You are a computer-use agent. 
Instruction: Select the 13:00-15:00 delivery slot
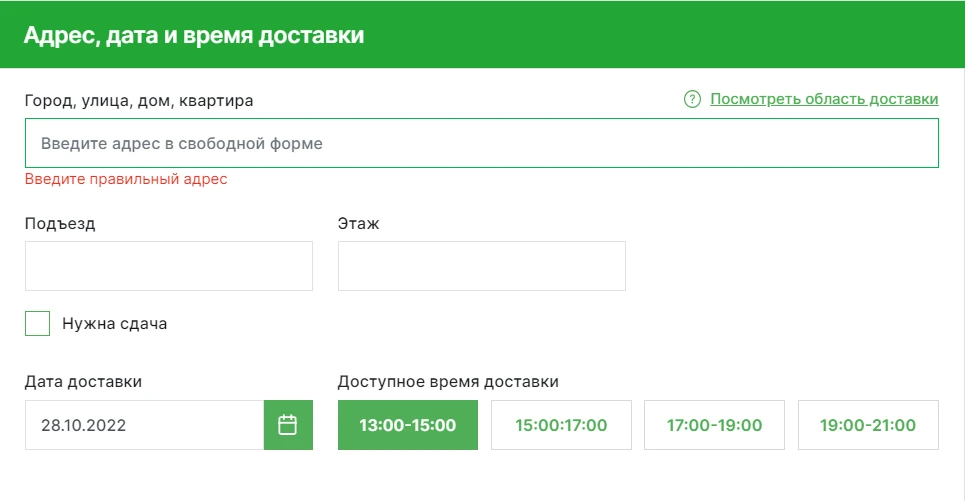pos(407,425)
